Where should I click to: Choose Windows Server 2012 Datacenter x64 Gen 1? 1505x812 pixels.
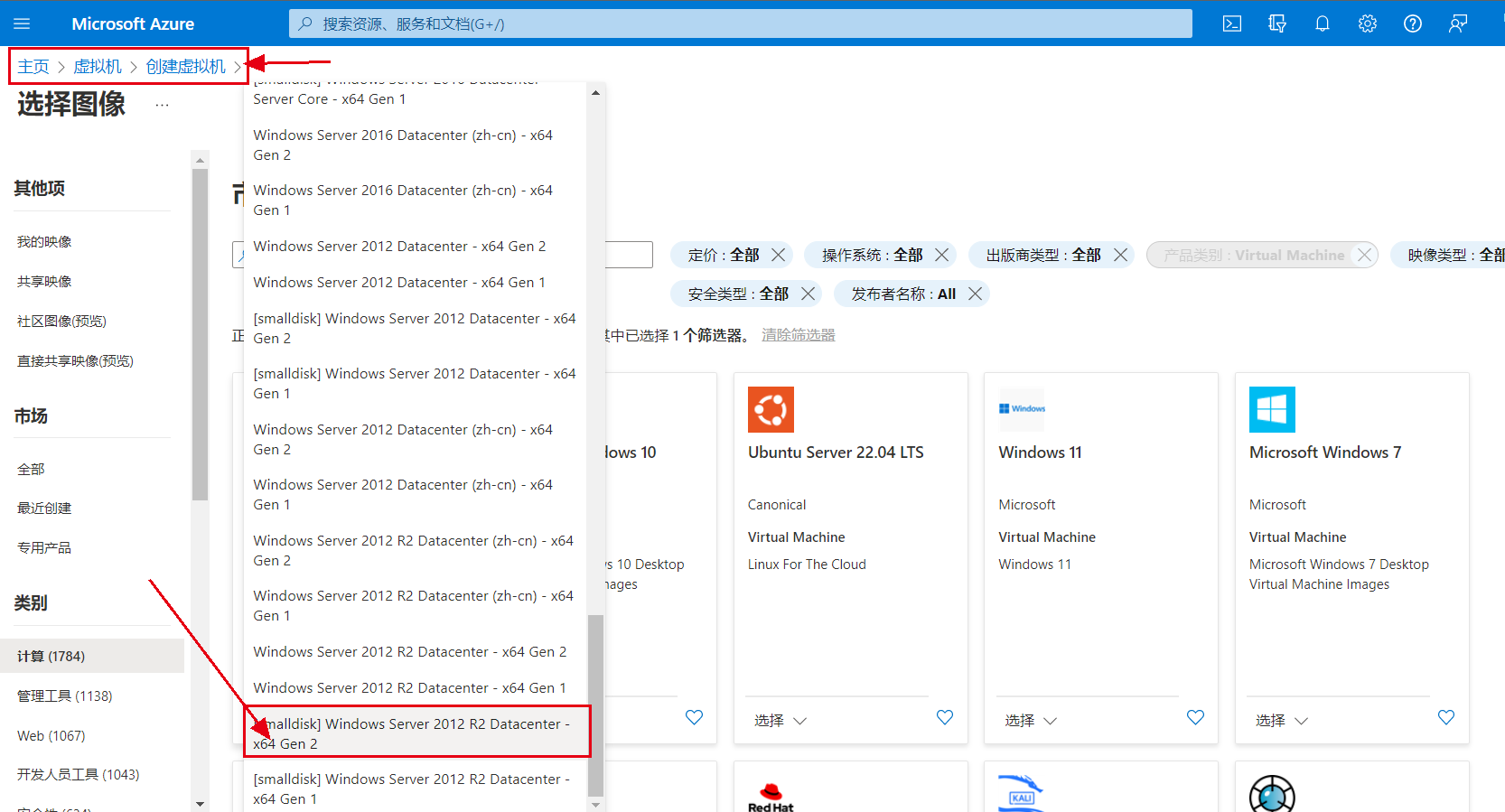(415, 282)
